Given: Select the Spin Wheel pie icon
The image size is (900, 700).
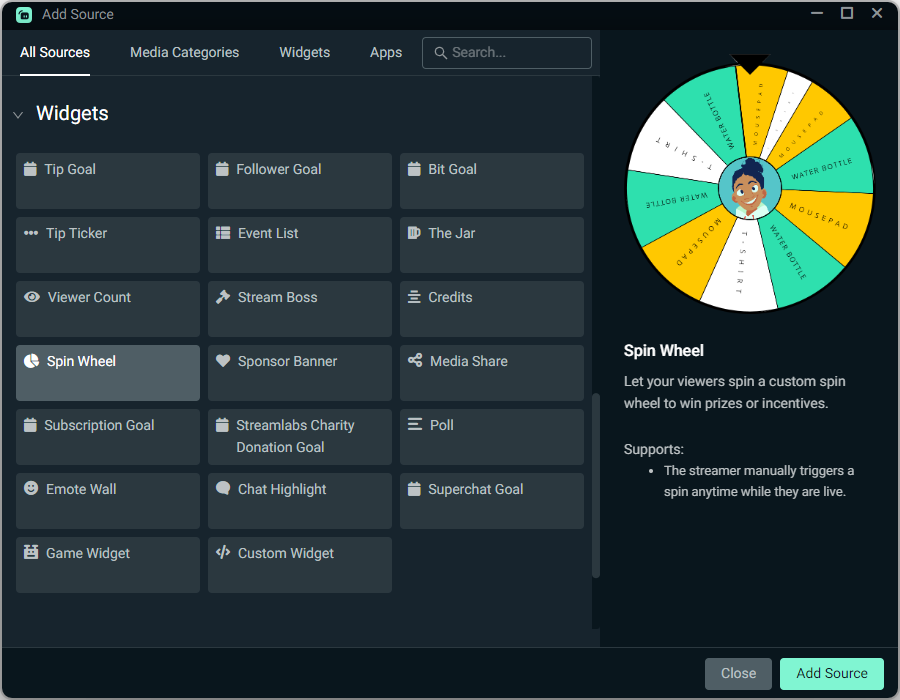Looking at the screenshot, I should (31, 361).
